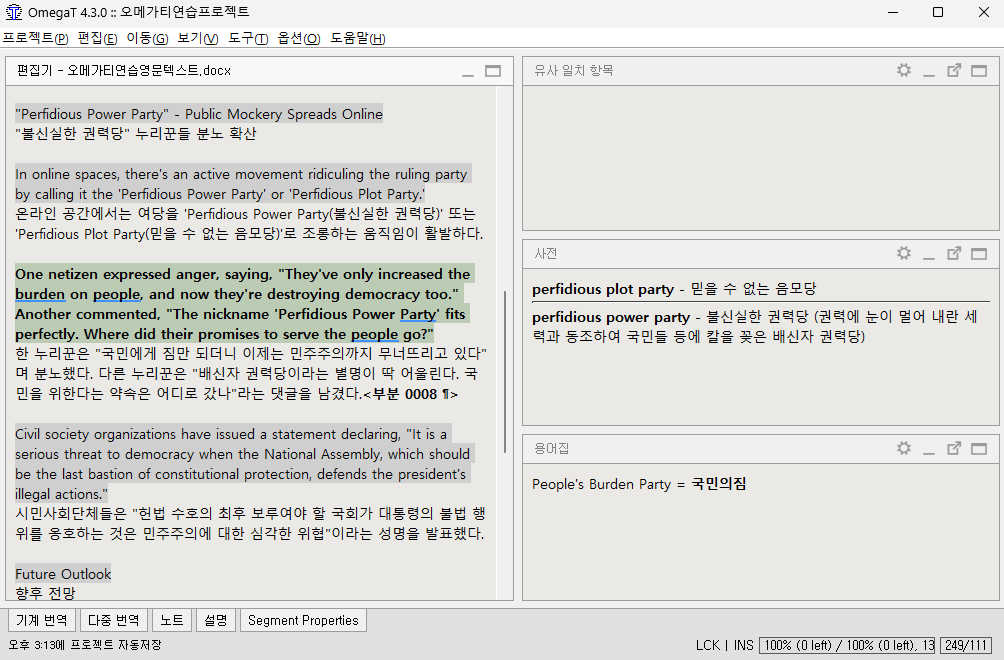The image size is (1004, 660).
Task: Click the underlined word 'burden' in active segment
Action: (x=40, y=294)
